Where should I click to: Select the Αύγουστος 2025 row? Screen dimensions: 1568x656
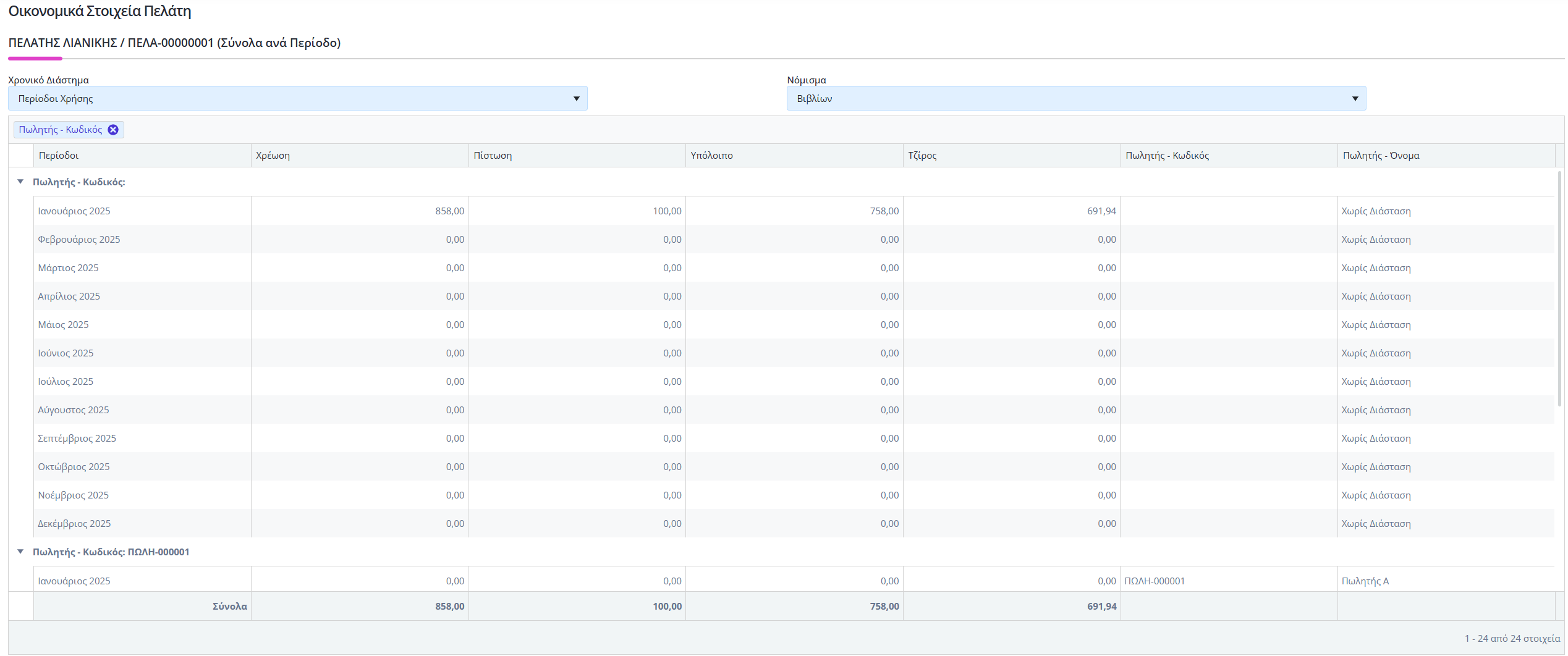point(794,410)
